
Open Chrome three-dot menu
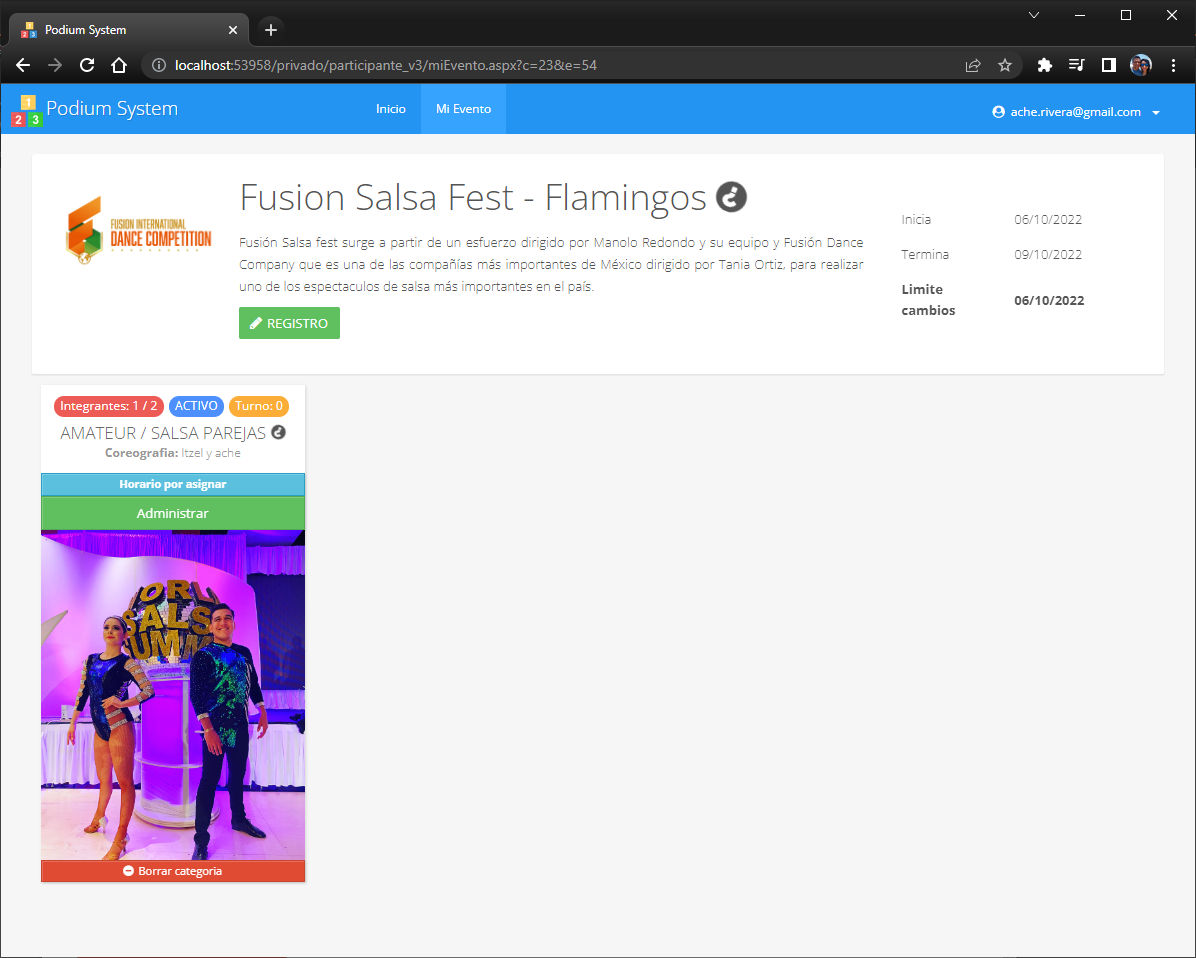1173,66
